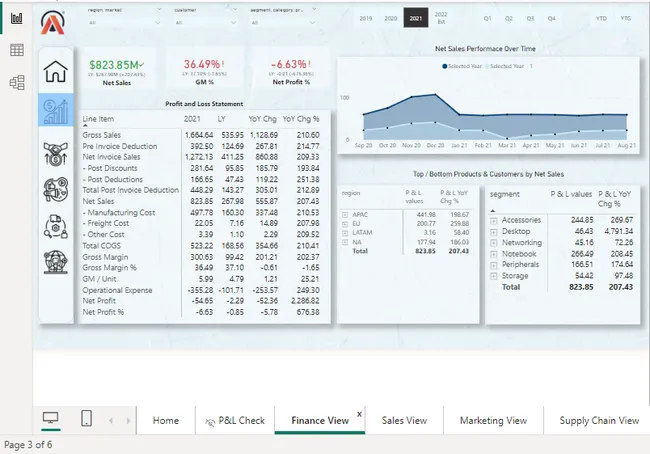The image size is (650, 454).
Task: Switch to desktop layout icon
Action: coord(51,418)
